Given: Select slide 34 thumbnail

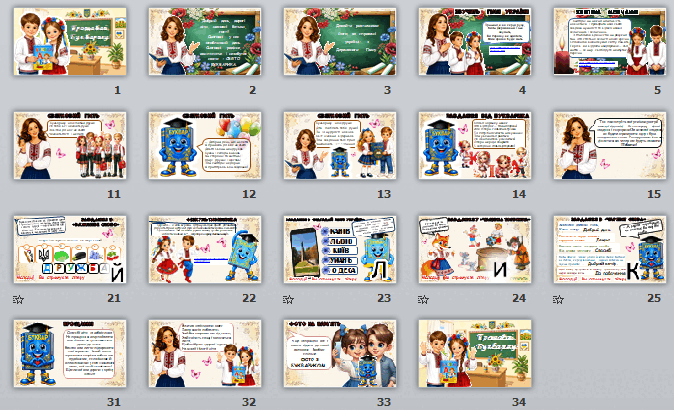Looking at the screenshot, I should tap(475, 353).
